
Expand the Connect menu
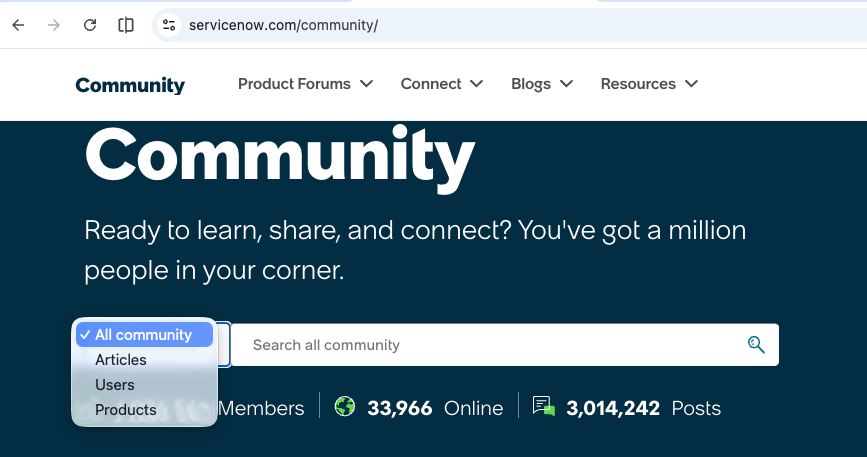pos(442,84)
